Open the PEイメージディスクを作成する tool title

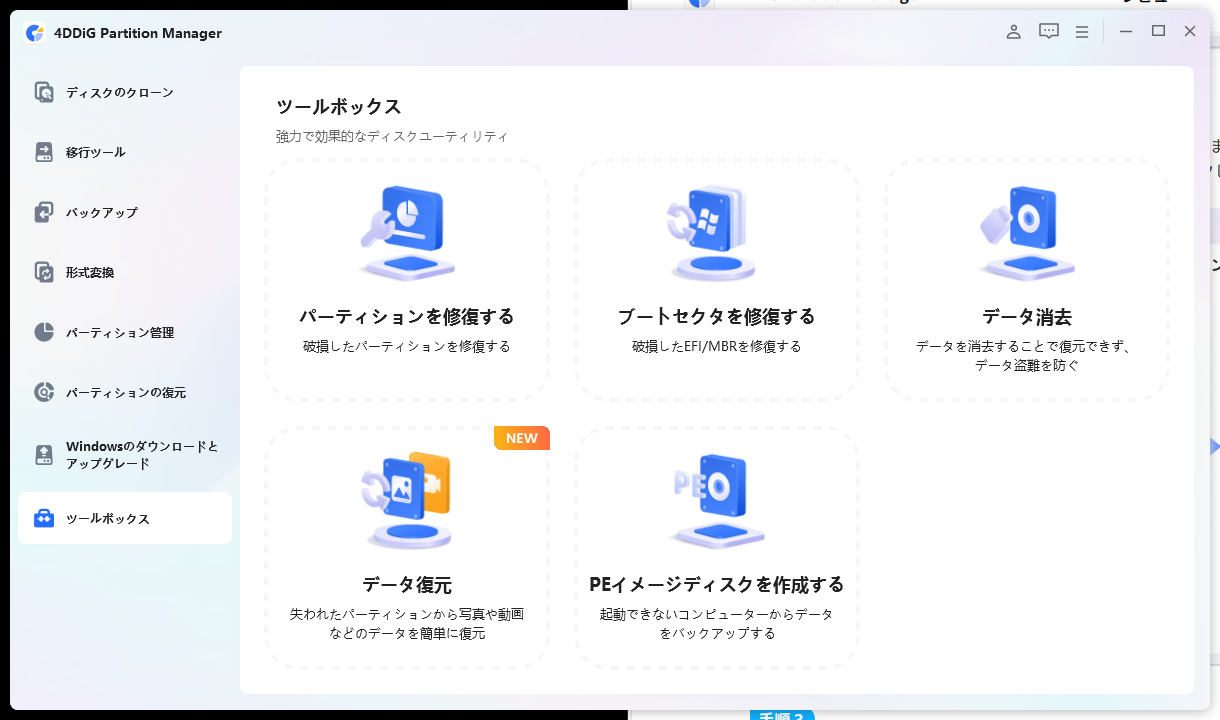(717, 585)
